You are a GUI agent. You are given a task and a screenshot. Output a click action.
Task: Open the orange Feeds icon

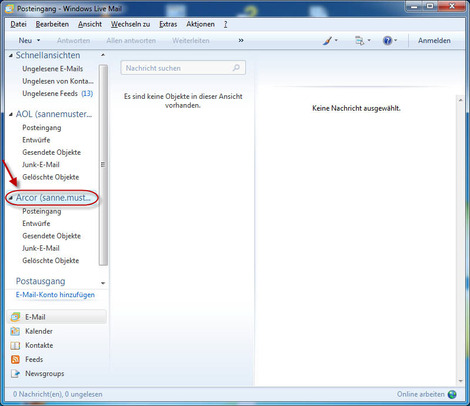tap(15, 360)
